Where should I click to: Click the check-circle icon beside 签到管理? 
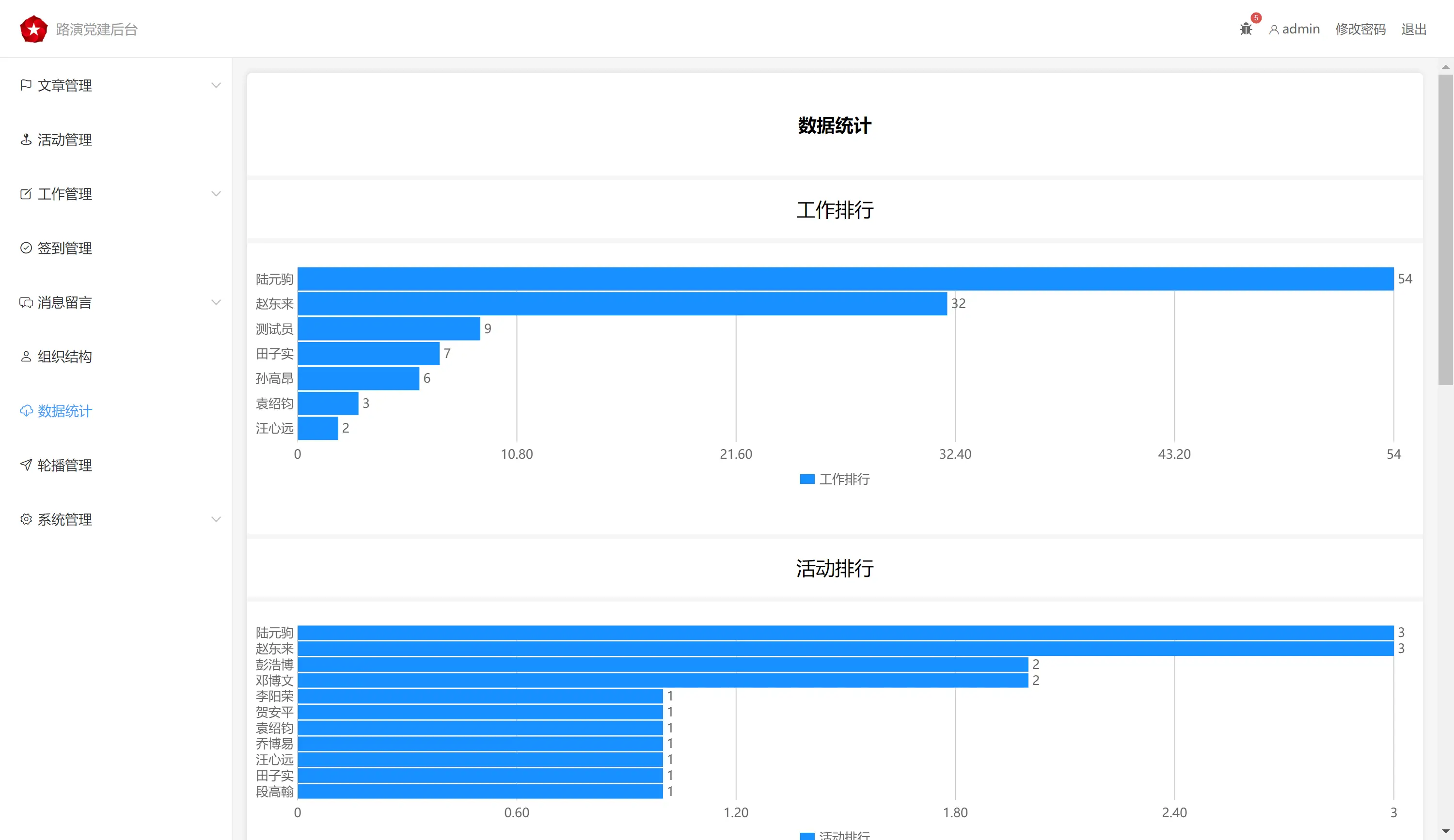pyautogui.click(x=26, y=248)
